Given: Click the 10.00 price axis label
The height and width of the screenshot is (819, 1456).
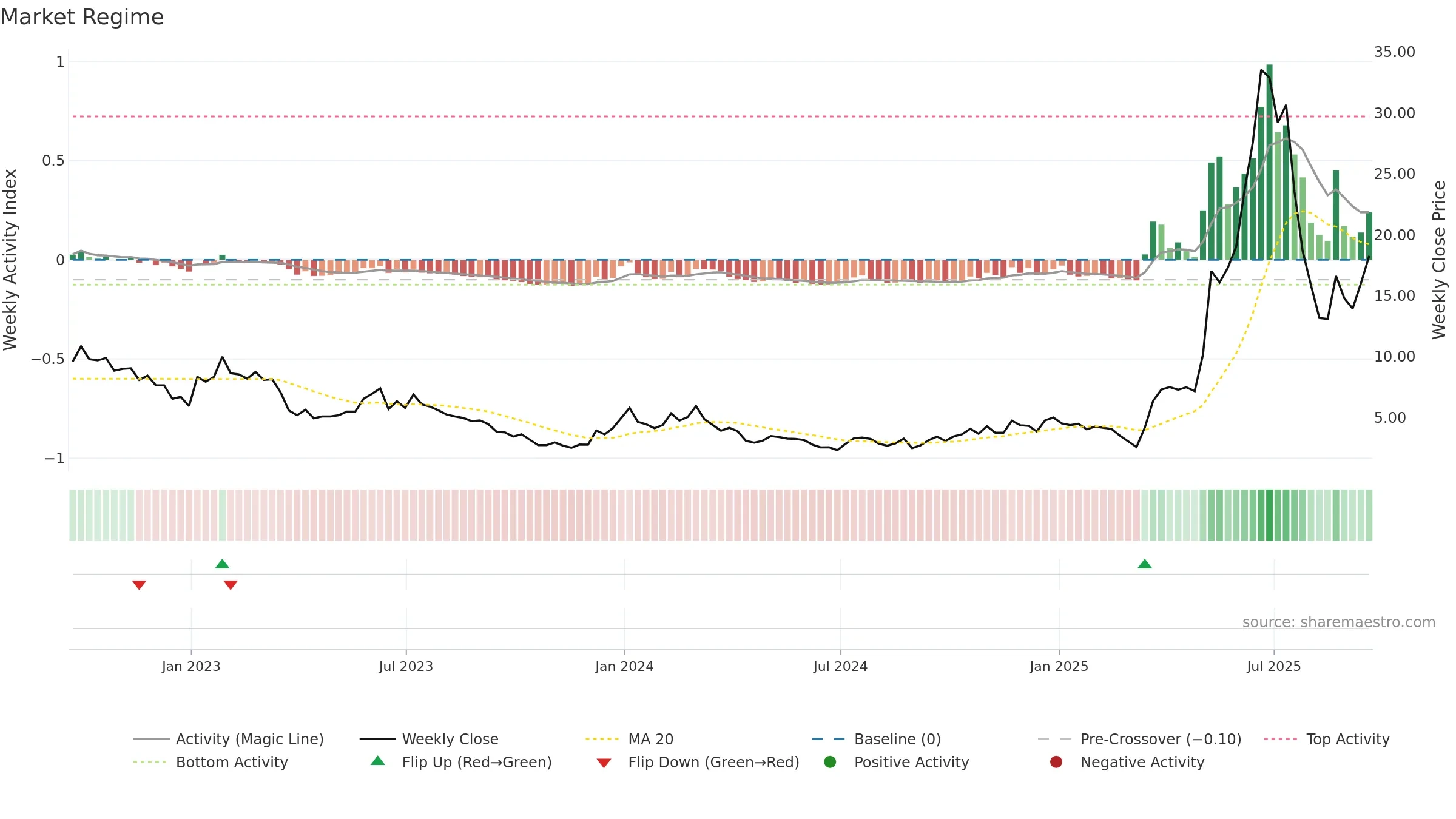Looking at the screenshot, I should [1394, 357].
